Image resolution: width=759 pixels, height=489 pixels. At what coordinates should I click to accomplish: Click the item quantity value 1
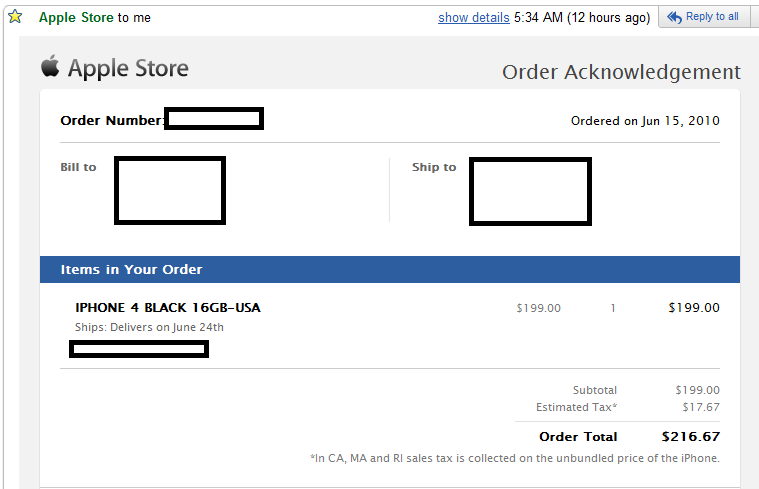pos(613,308)
